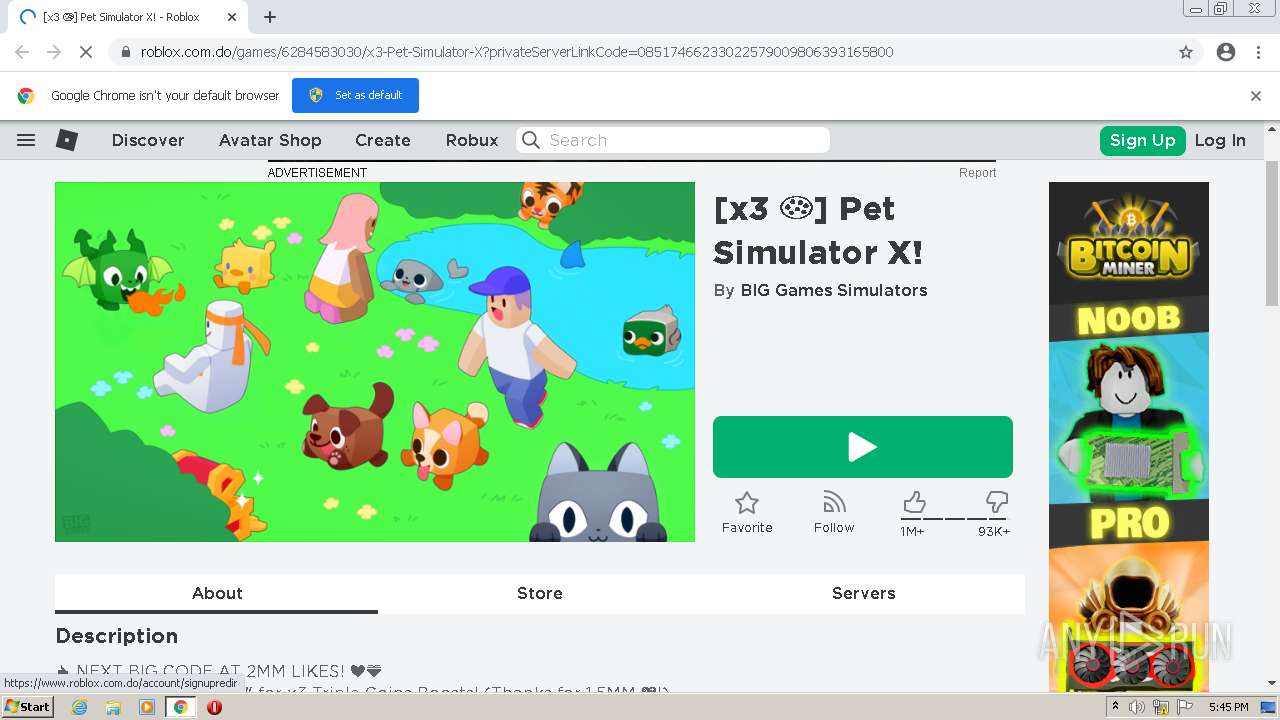This screenshot has width=1280, height=720.
Task: Click the taskbar clock showing 5:45 PM
Action: (1228, 707)
